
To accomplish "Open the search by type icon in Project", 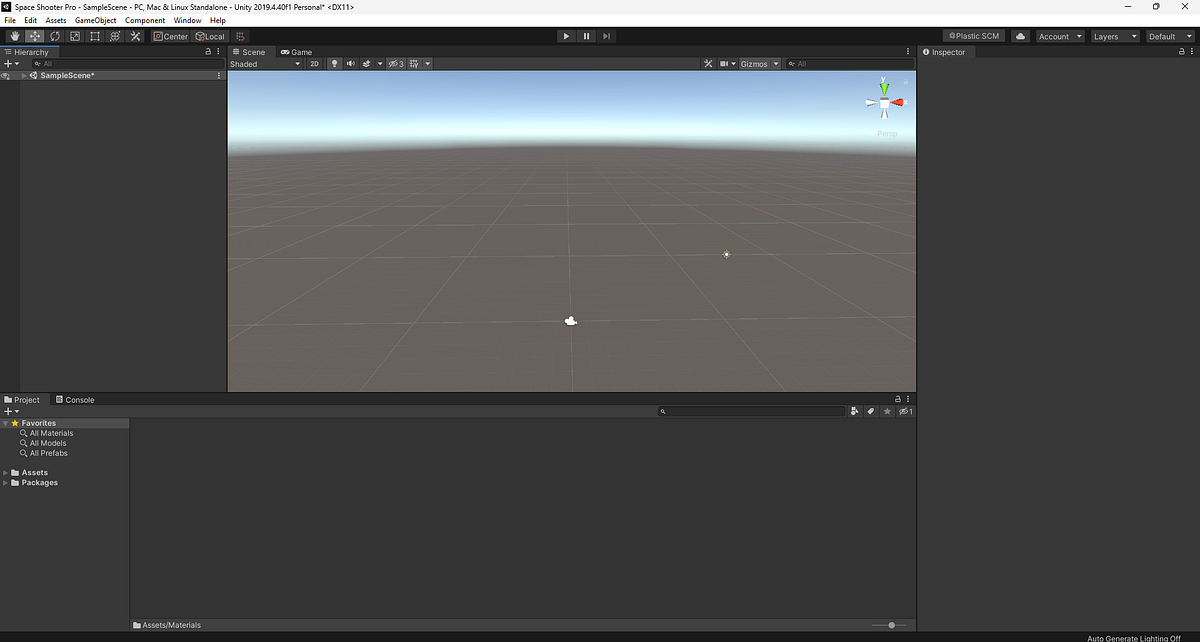I will click(854, 411).
